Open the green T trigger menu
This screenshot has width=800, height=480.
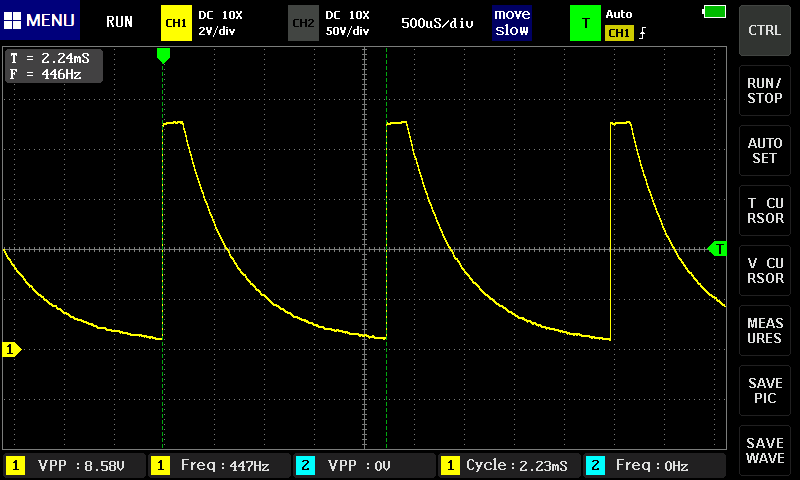[585, 23]
